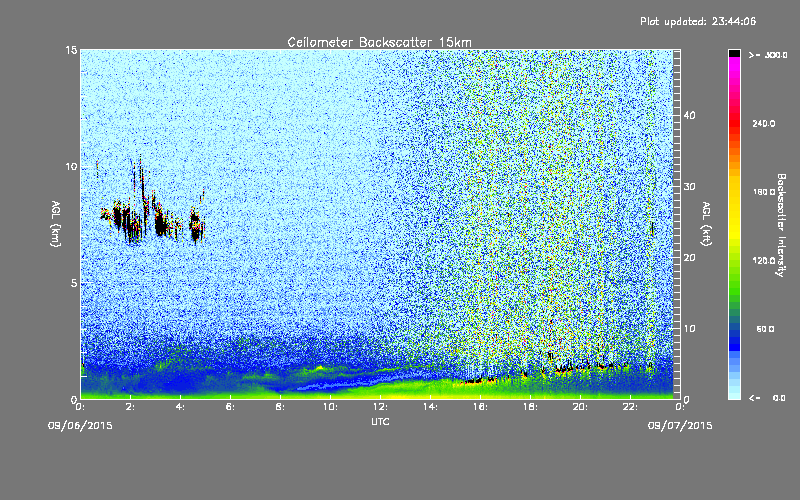800x500 pixels.
Task: Click the '<= 0.0' colorbar value
Action: point(767,398)
